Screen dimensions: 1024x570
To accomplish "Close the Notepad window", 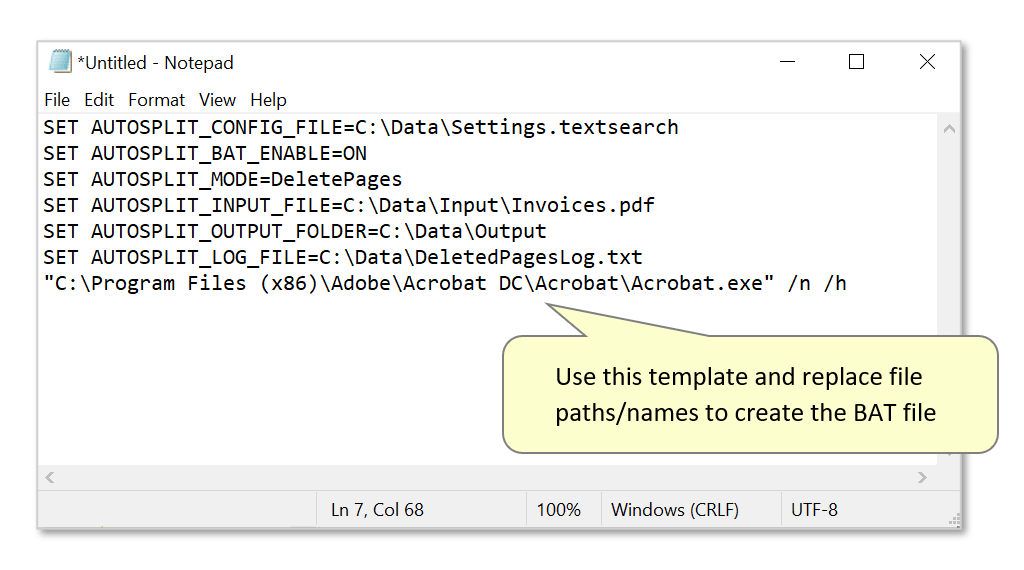I will [927, 62].
